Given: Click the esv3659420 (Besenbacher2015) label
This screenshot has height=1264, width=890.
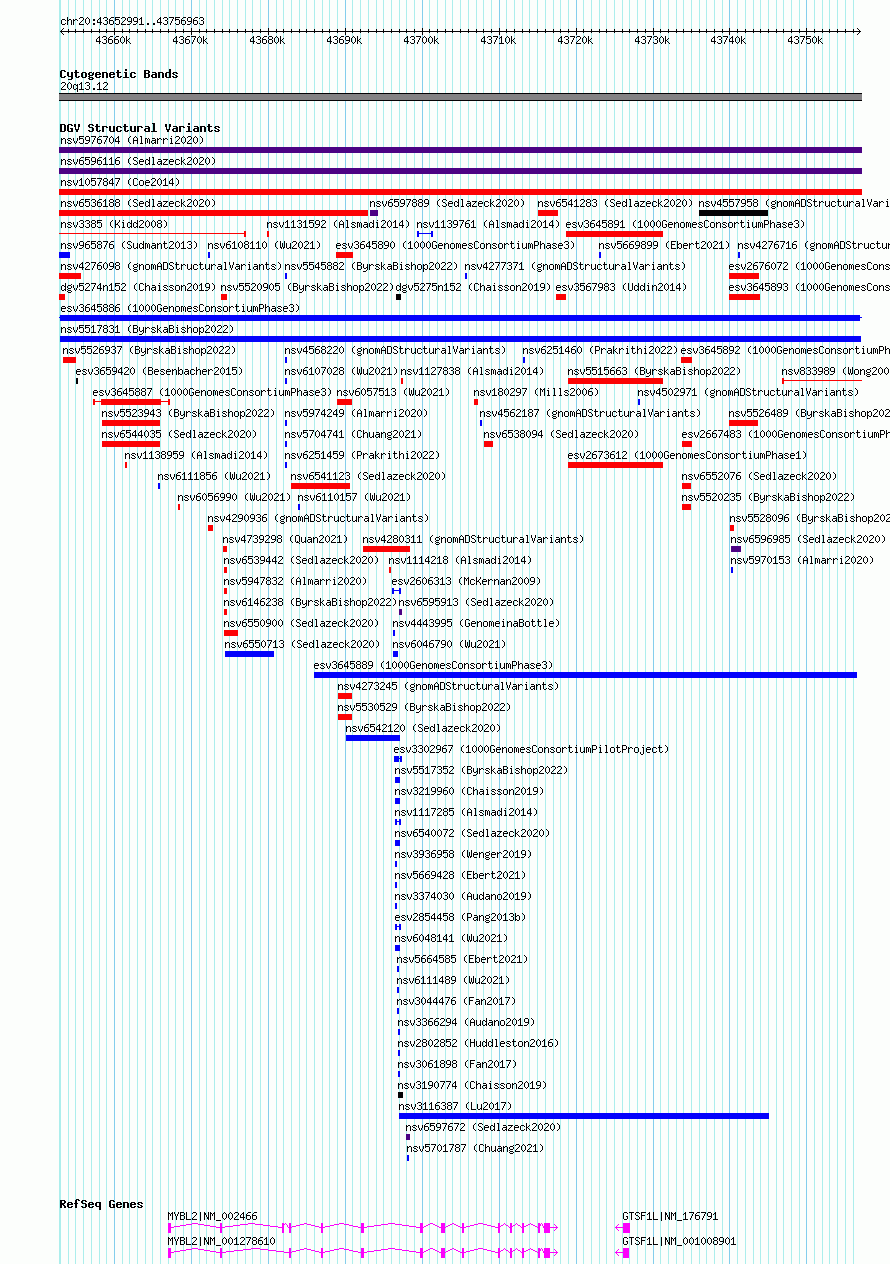Looking at the screenshot, I should click(x=159, y=371).
